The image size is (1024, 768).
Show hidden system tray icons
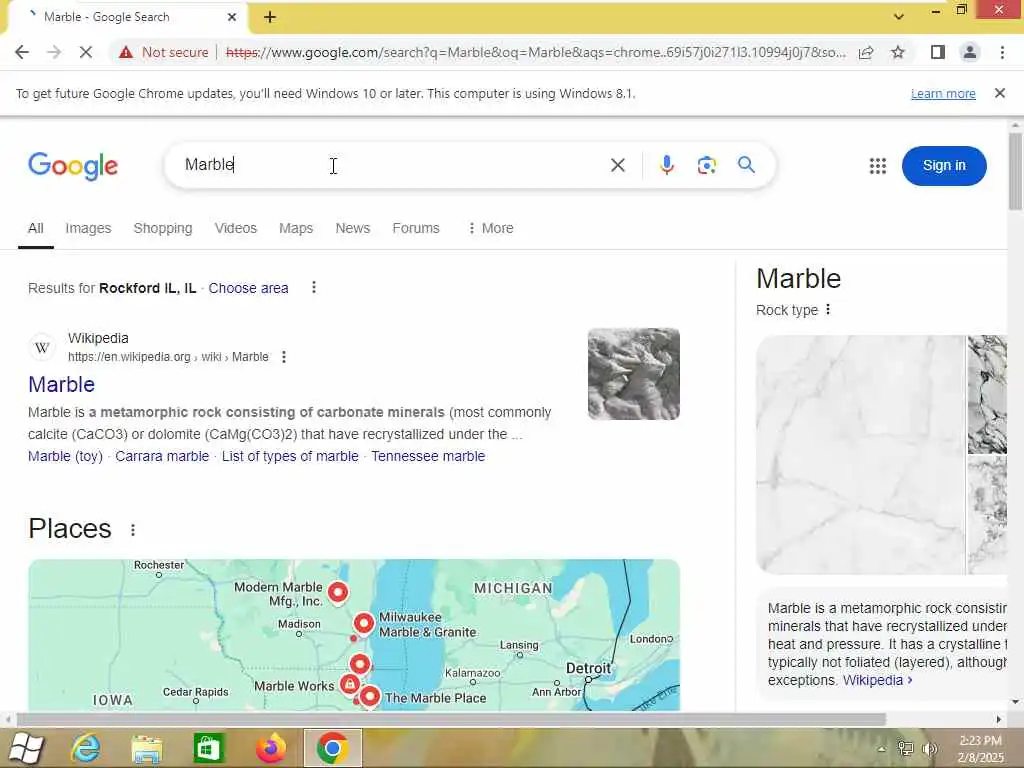pyautogui.click(x=882, y=749)
